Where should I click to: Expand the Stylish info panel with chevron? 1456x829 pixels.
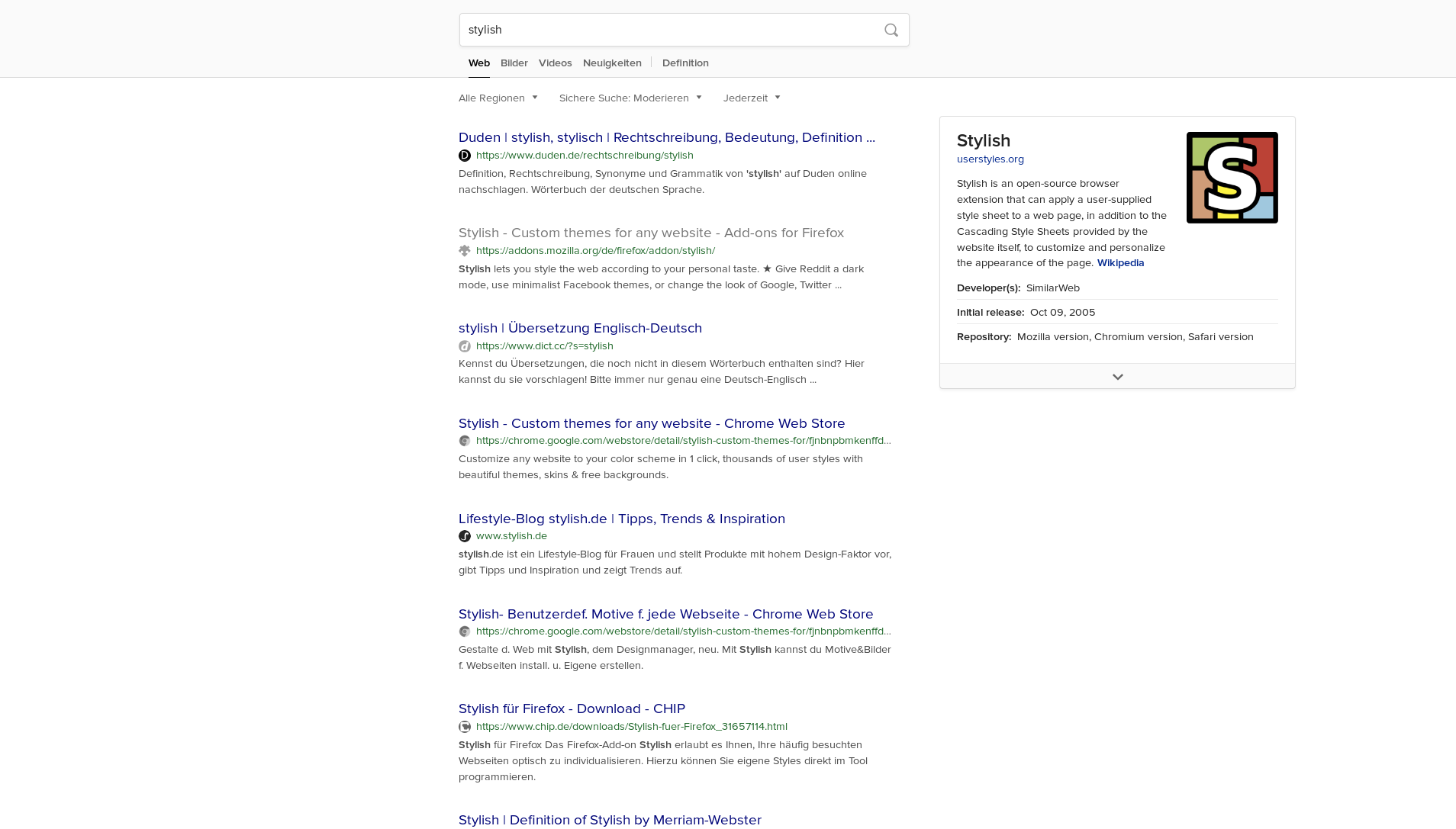(1117, 377)
